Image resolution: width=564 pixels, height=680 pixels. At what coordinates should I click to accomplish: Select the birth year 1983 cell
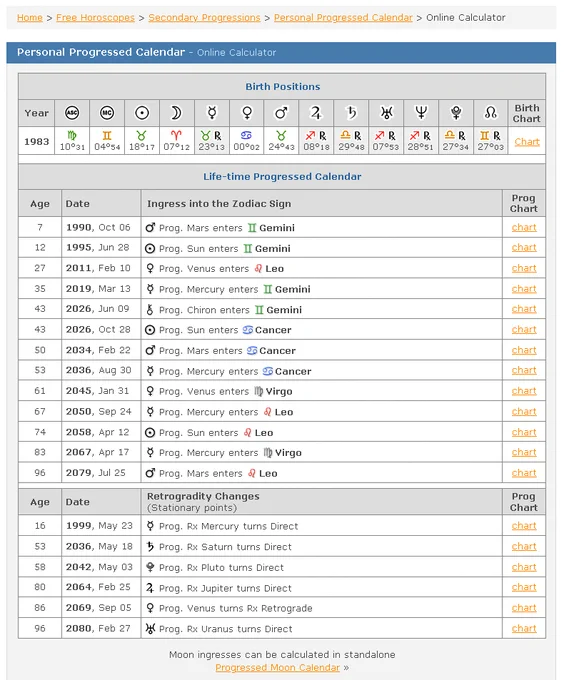[36, 141]
